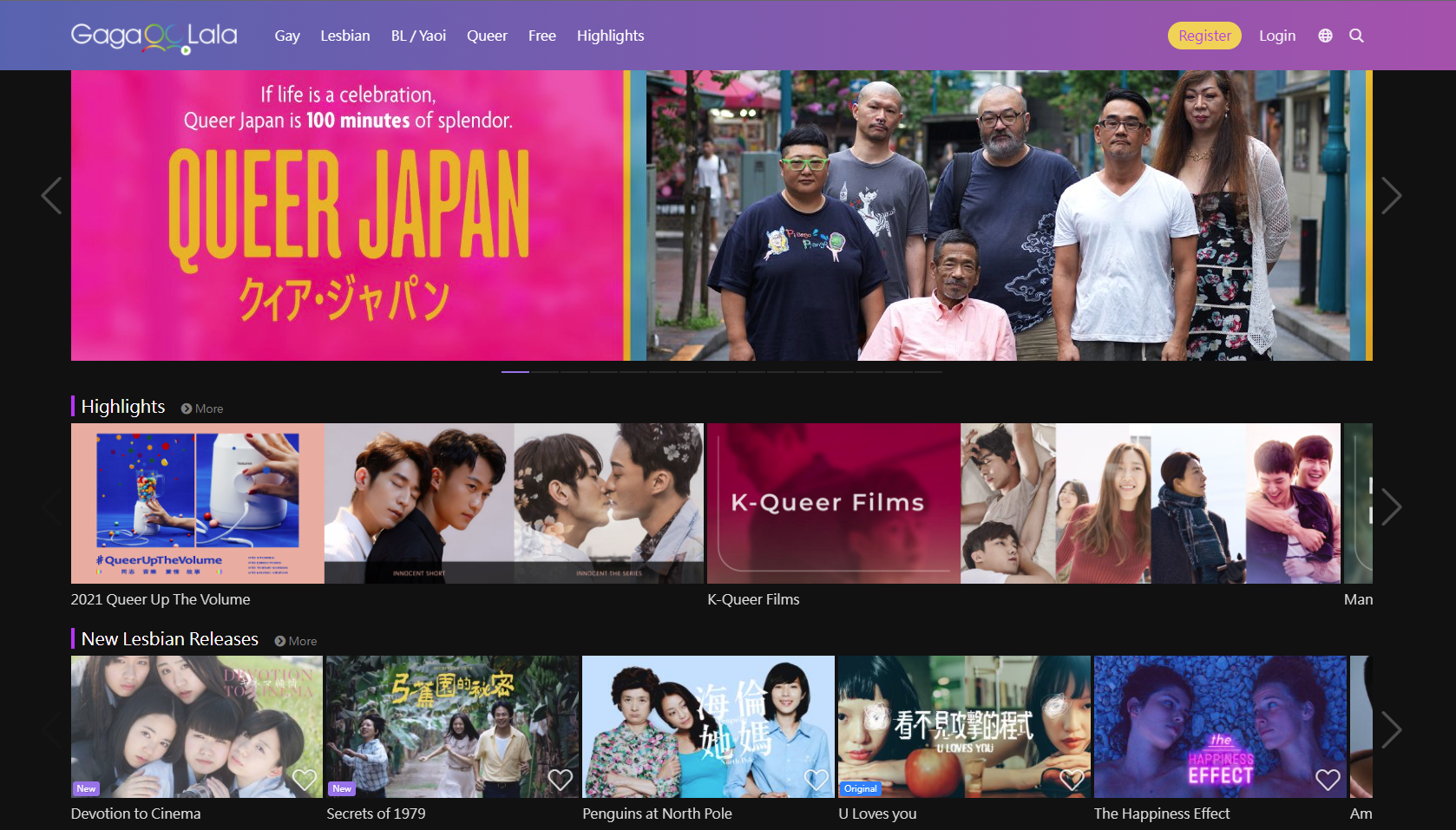This screenshot has width=1456, height=830.
Task: Click the 'Secrets of 1979' title text
Action: tap(376, 814)
